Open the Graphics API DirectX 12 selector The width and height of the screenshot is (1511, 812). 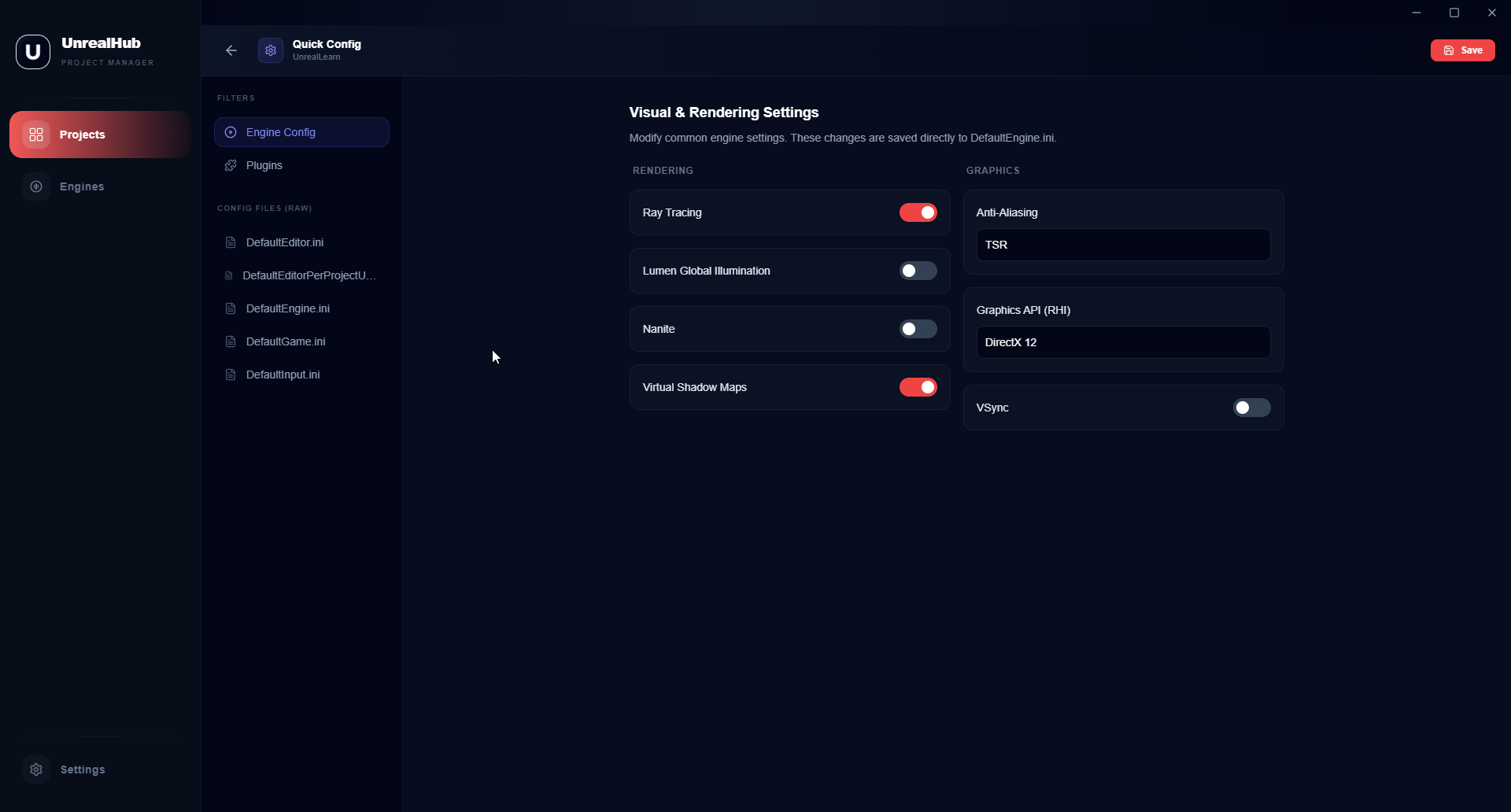(x=1122, y=342)
